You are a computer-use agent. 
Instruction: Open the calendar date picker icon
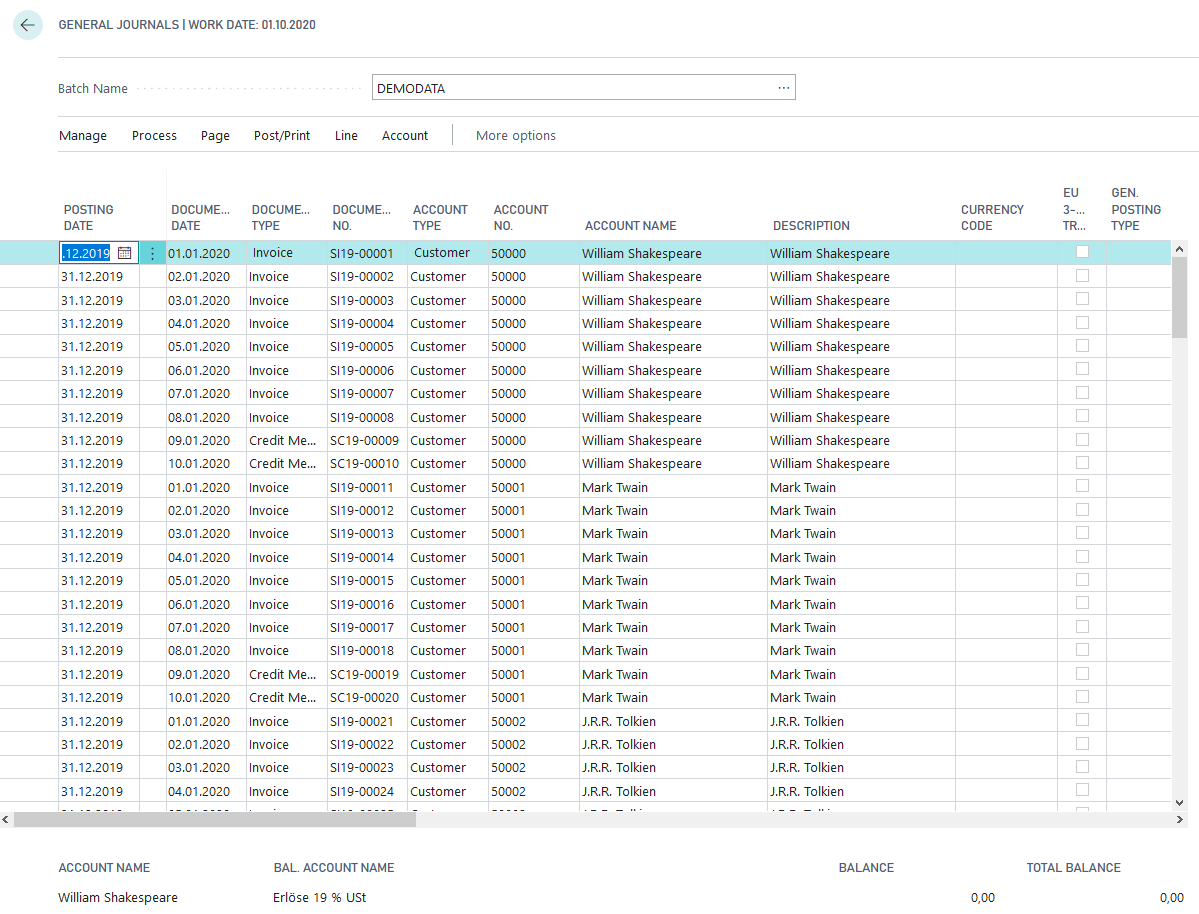click(125, 254)
